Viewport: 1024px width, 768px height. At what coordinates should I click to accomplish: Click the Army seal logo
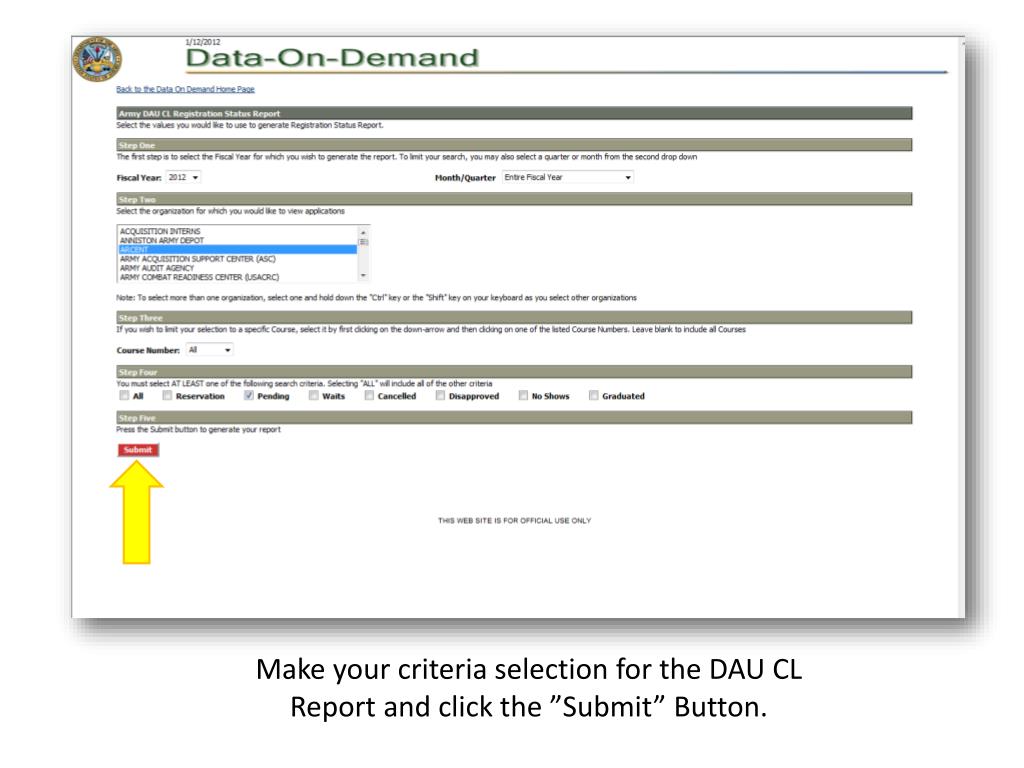point(97,59)
